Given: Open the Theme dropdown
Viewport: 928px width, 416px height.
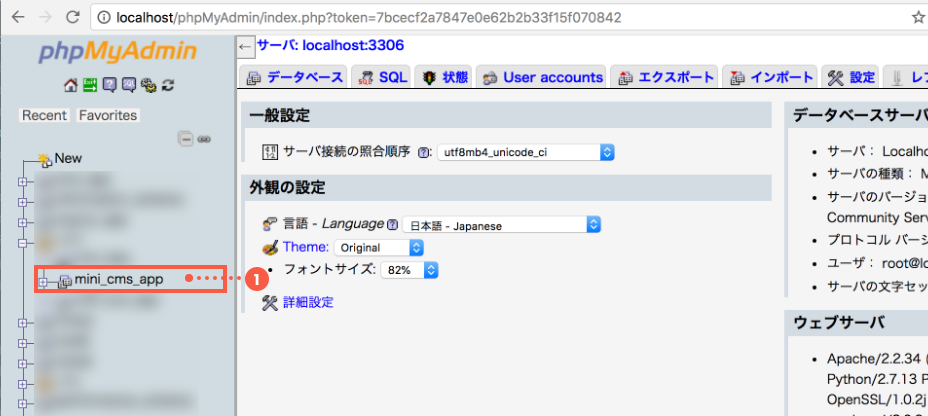Looking at the screenshot, I should [379, 247].
